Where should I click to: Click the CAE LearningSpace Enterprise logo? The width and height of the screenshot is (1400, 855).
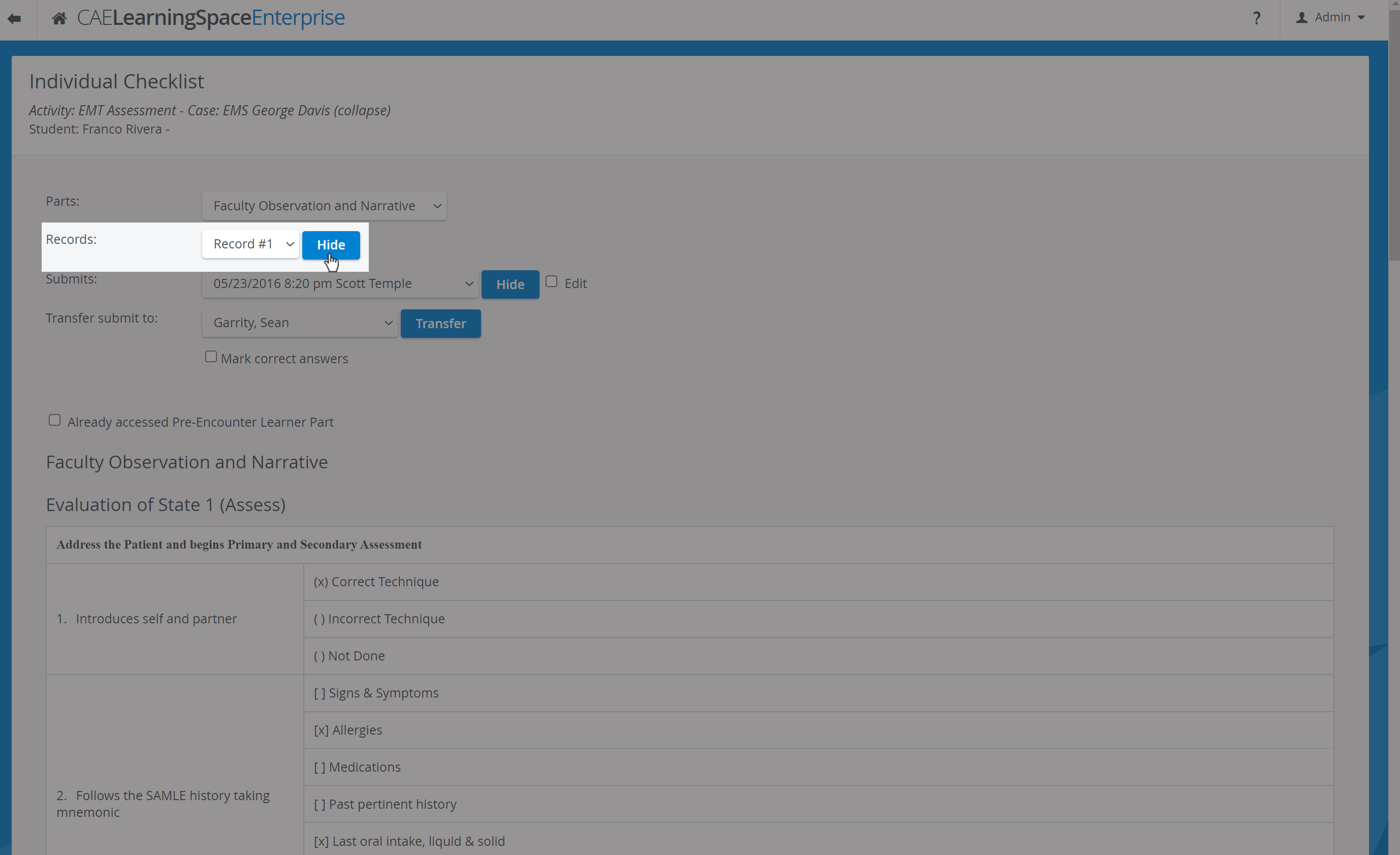(211, 18)
